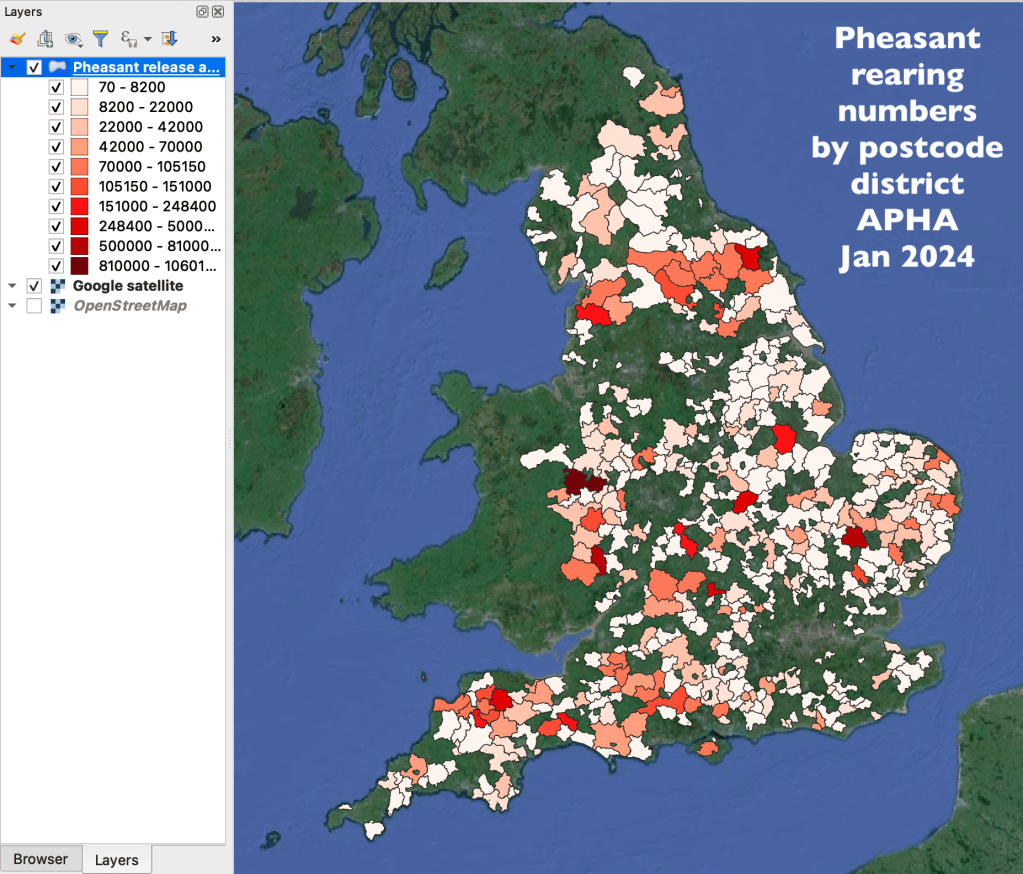
Task: Collapse the Pheasant release layer tree
Action: coord(12,67)
